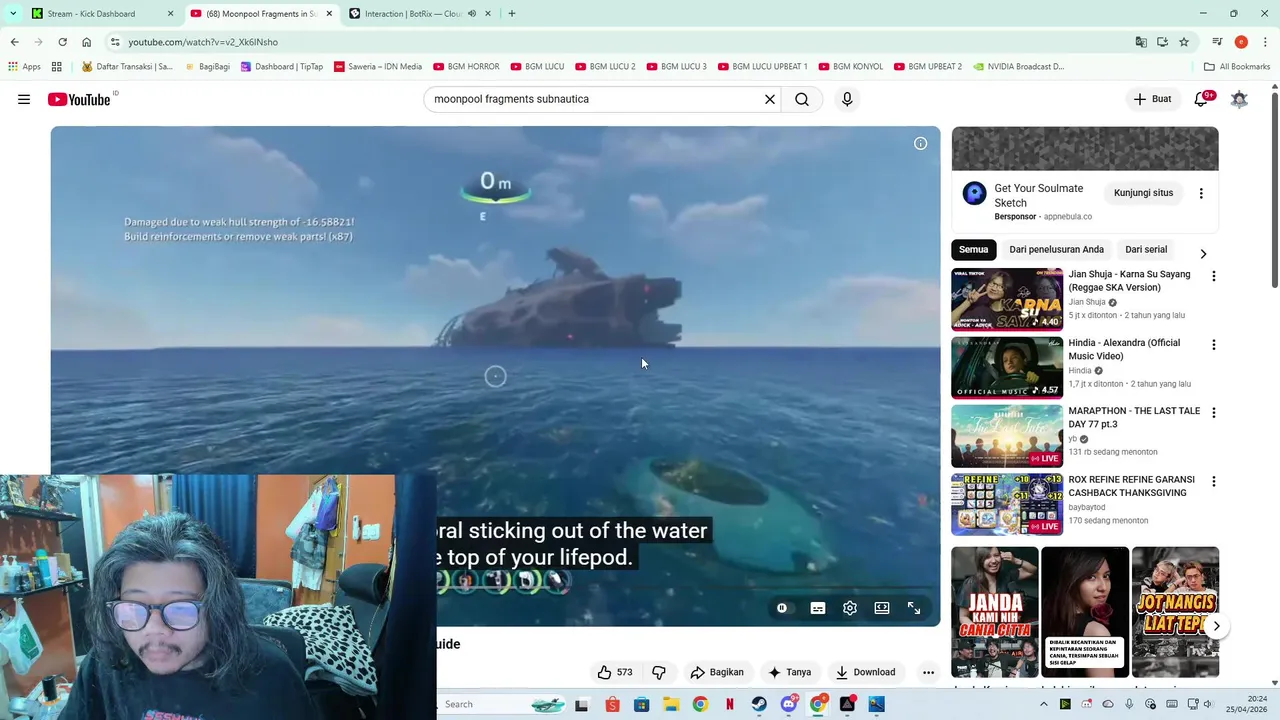Like the video with 573 likes
This screenshot has width=1280, height=720.
[x=614, y=672]
